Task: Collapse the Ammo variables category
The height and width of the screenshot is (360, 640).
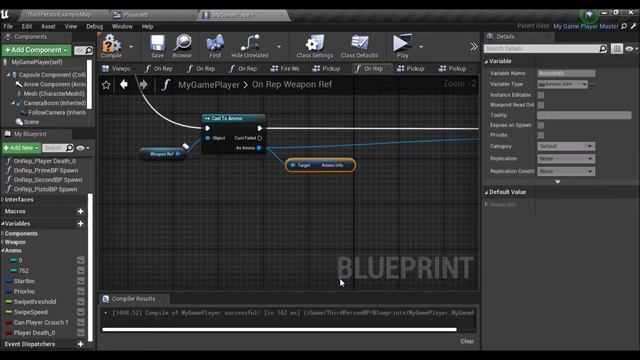Action: coord(3,251)
